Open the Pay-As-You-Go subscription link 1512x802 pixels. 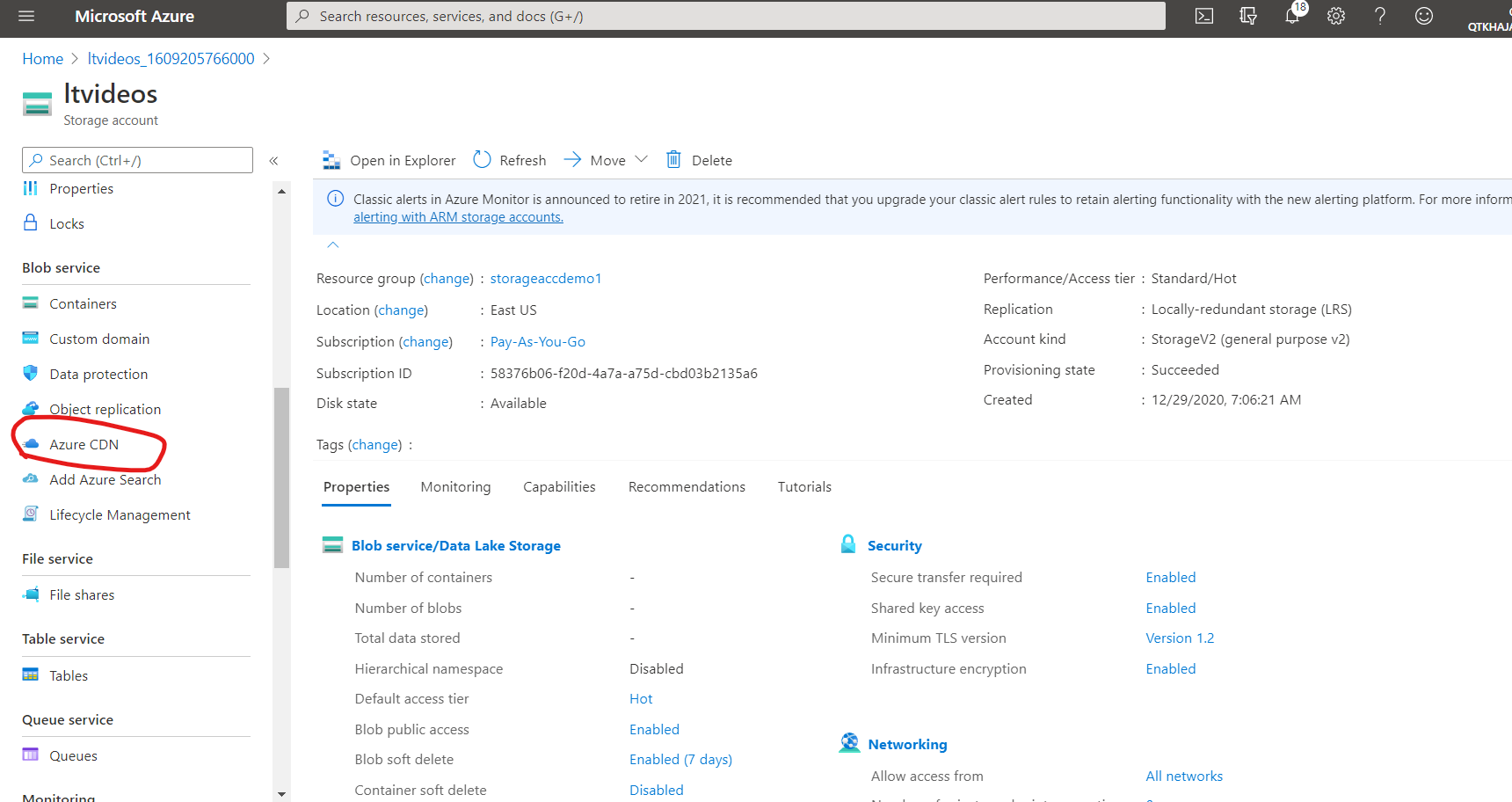pyautogui.click(x=538, y=341)
